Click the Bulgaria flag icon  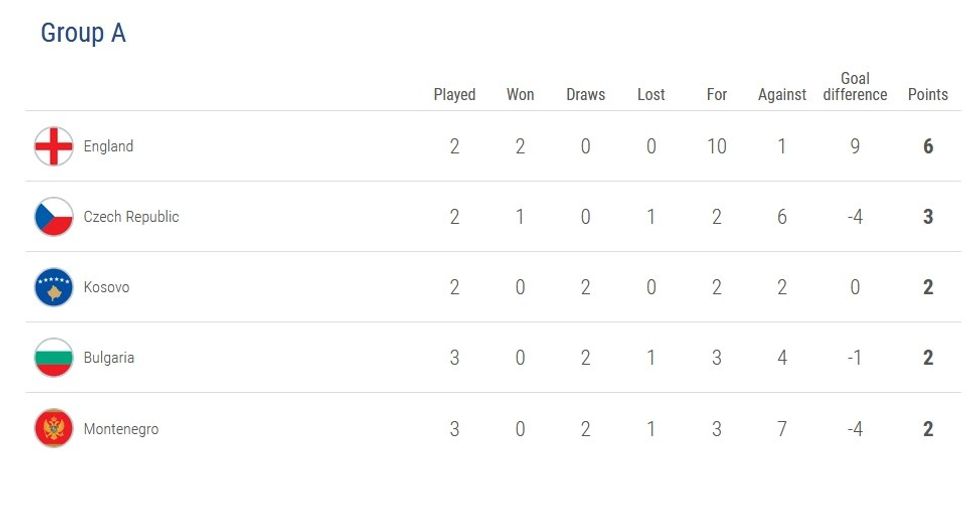[x=54, y=358]
